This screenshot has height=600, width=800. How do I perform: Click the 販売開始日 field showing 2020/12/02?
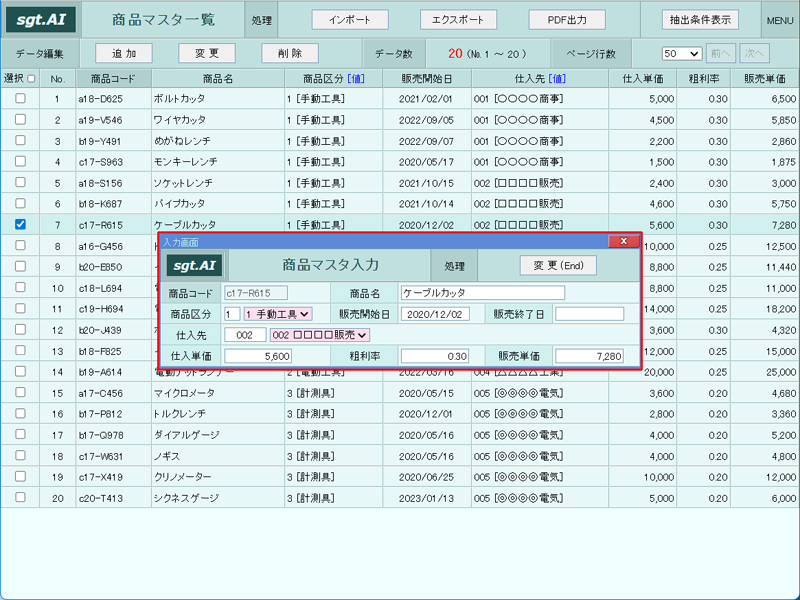[x=435, y=314]
